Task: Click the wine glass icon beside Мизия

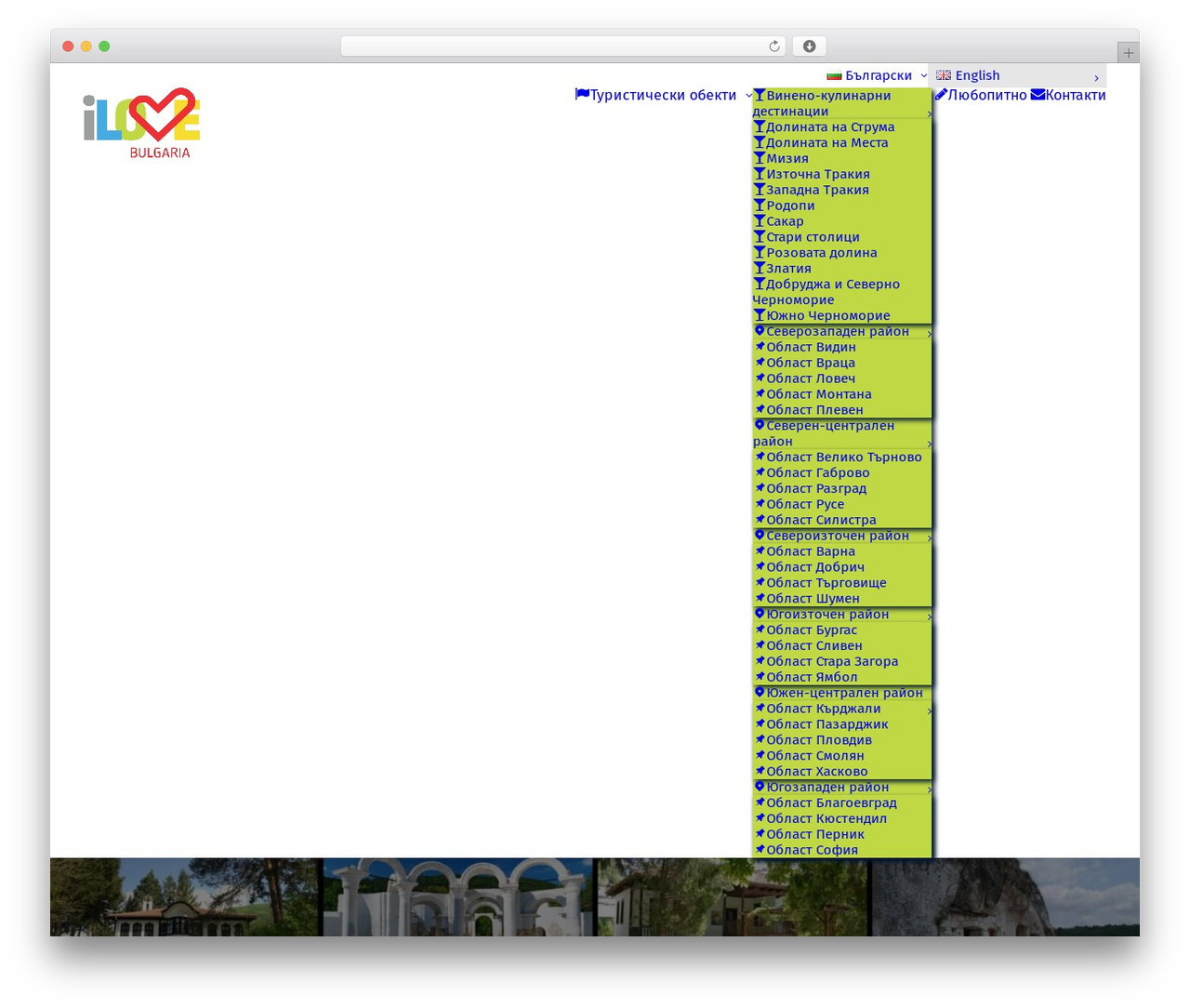Action: coord(759,158)
